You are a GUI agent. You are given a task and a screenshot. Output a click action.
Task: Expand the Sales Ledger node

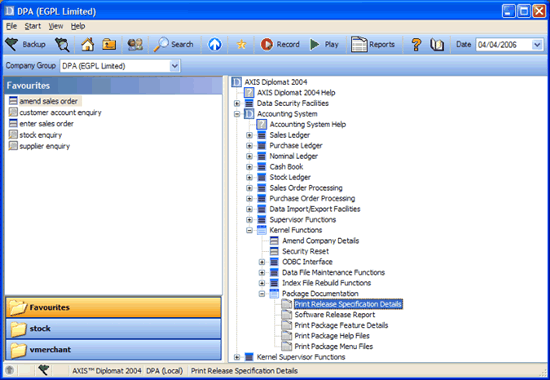(x=249, y=135)
